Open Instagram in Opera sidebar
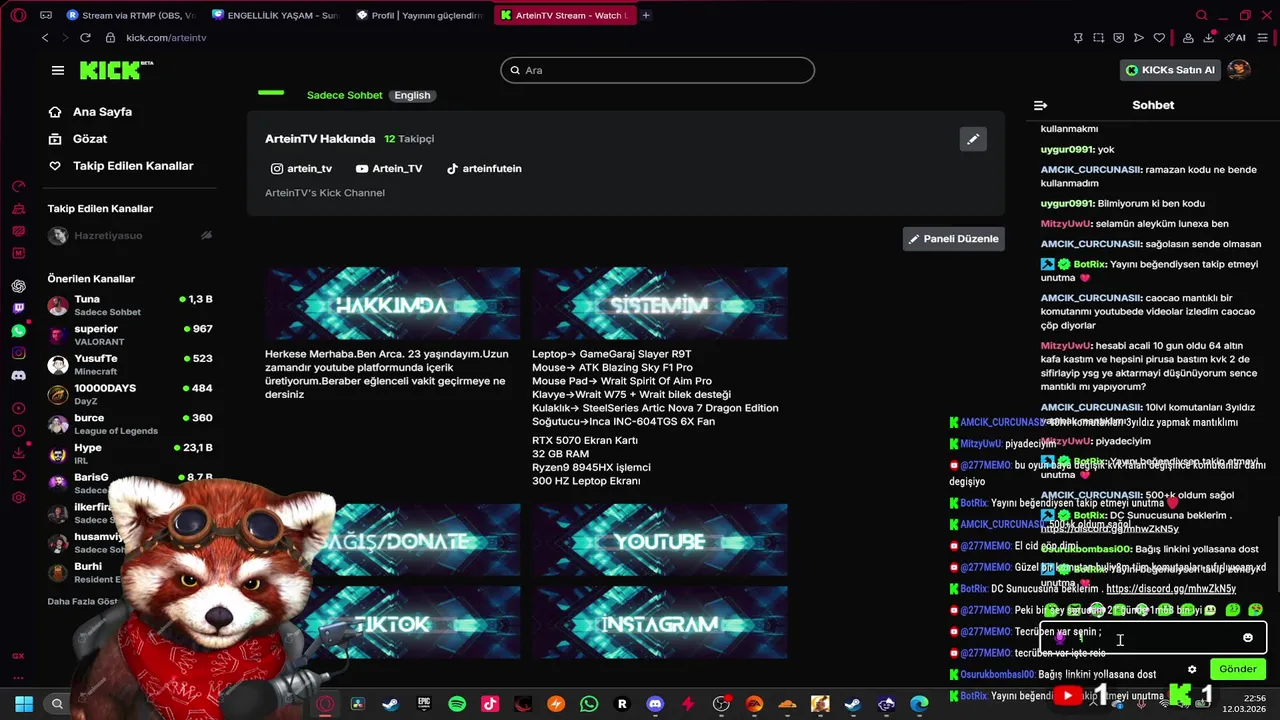This screenshot has width=1280, height=720. [x=18, y=353]
